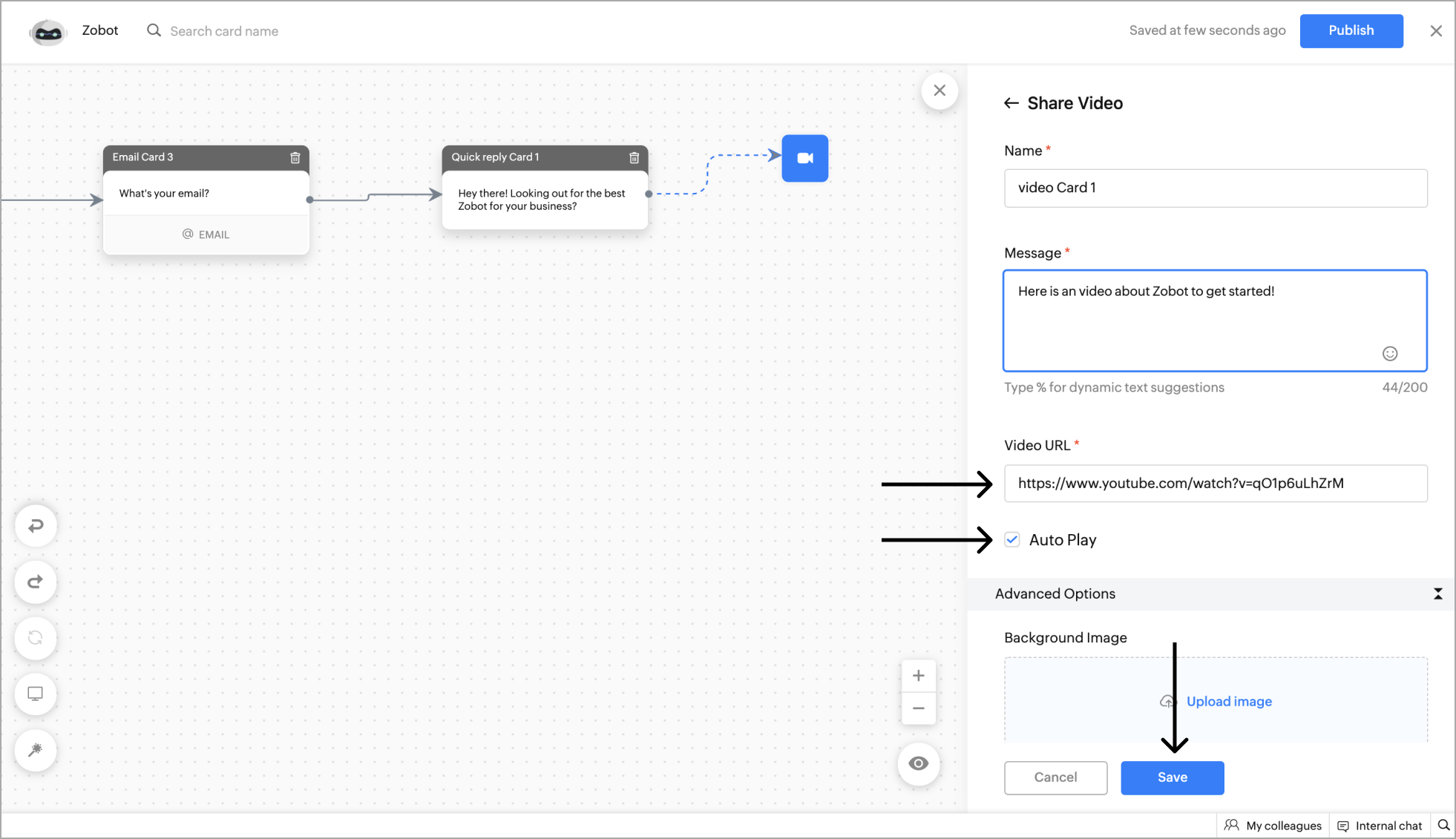Click preview eye icon on canvas

(918, 763)
